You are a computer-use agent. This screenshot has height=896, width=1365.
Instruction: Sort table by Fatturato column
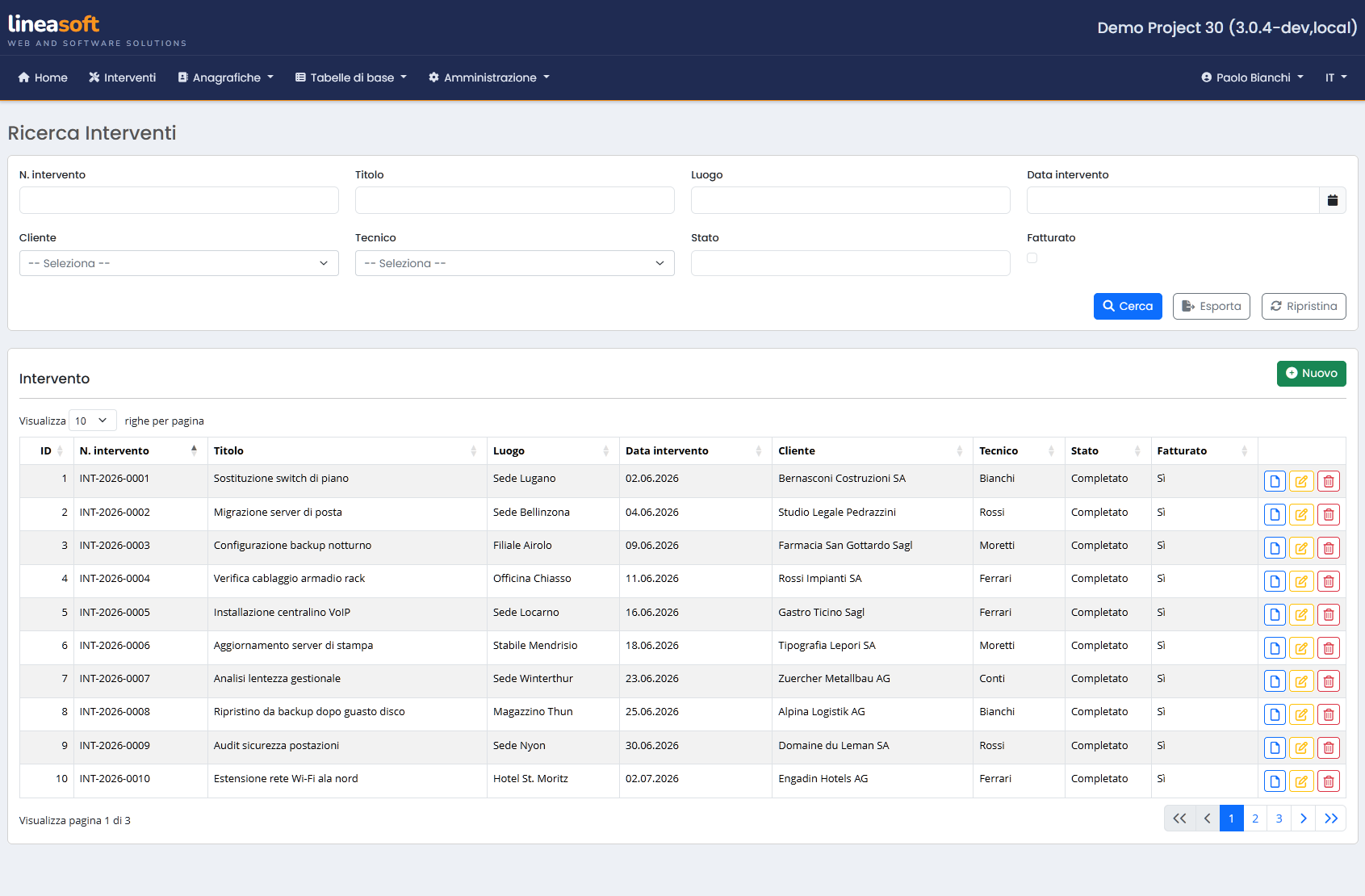pyautogui.click(x=1204, y=450)
